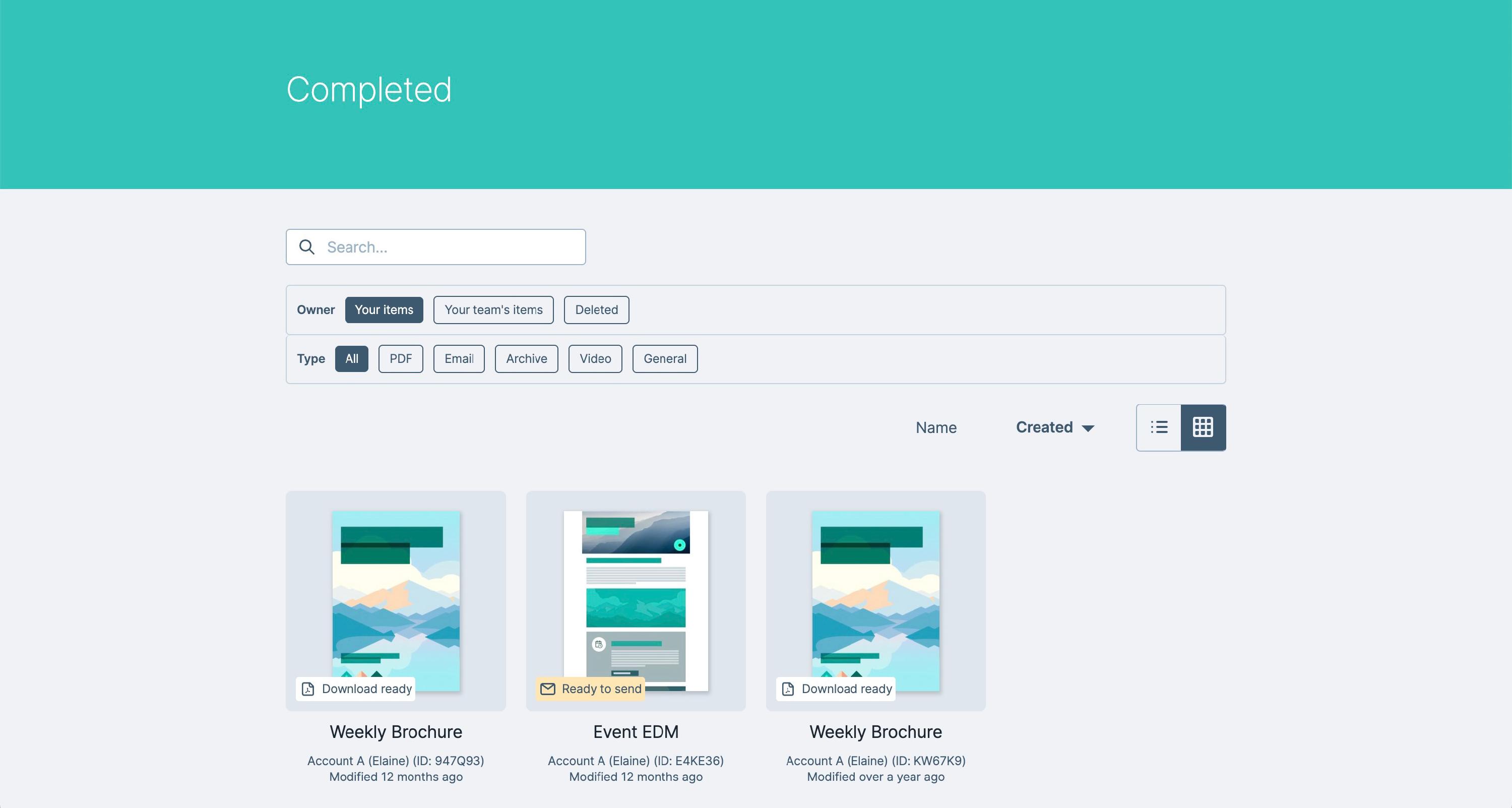Click into the Search field
Screen dimensions: 1512x808
tap(452, 247)
